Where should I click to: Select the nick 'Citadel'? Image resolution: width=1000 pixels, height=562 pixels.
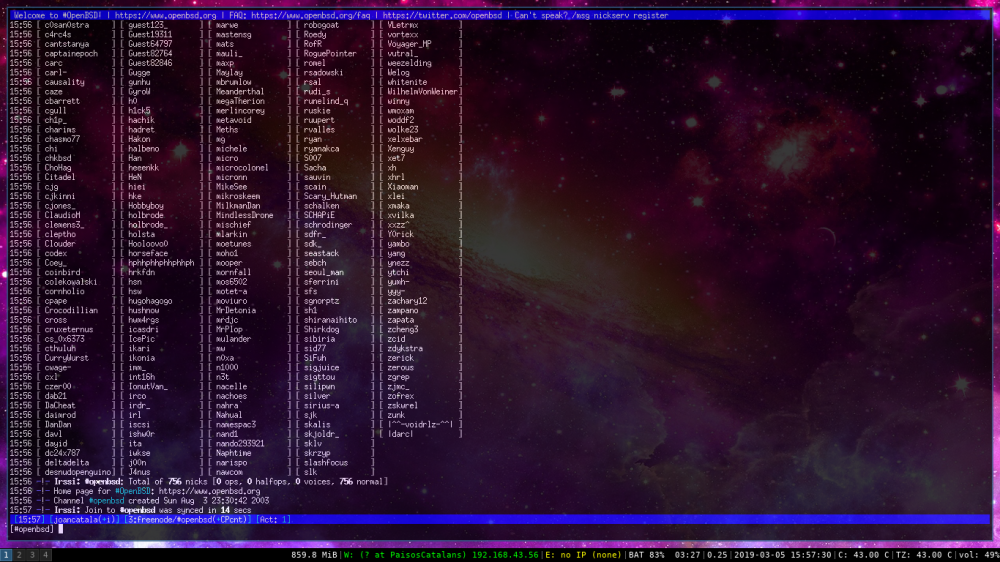tap(60, 177)
